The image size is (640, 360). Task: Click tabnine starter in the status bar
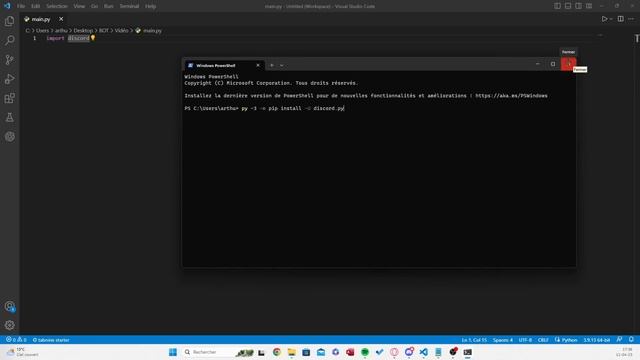click(x=51, y=340)
